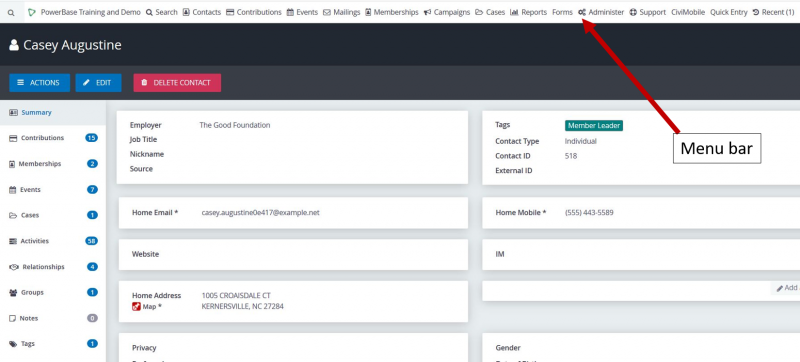Click the Relationships handshake icon
The height and width of the screenshot is (362, 800).
pos(14,267)
